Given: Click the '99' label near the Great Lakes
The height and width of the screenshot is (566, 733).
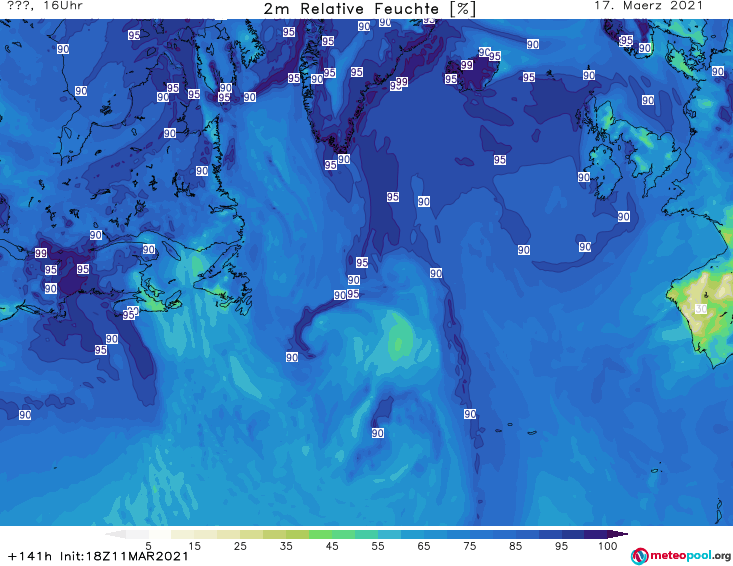Looking at the screenshot, I should point(41,253).
